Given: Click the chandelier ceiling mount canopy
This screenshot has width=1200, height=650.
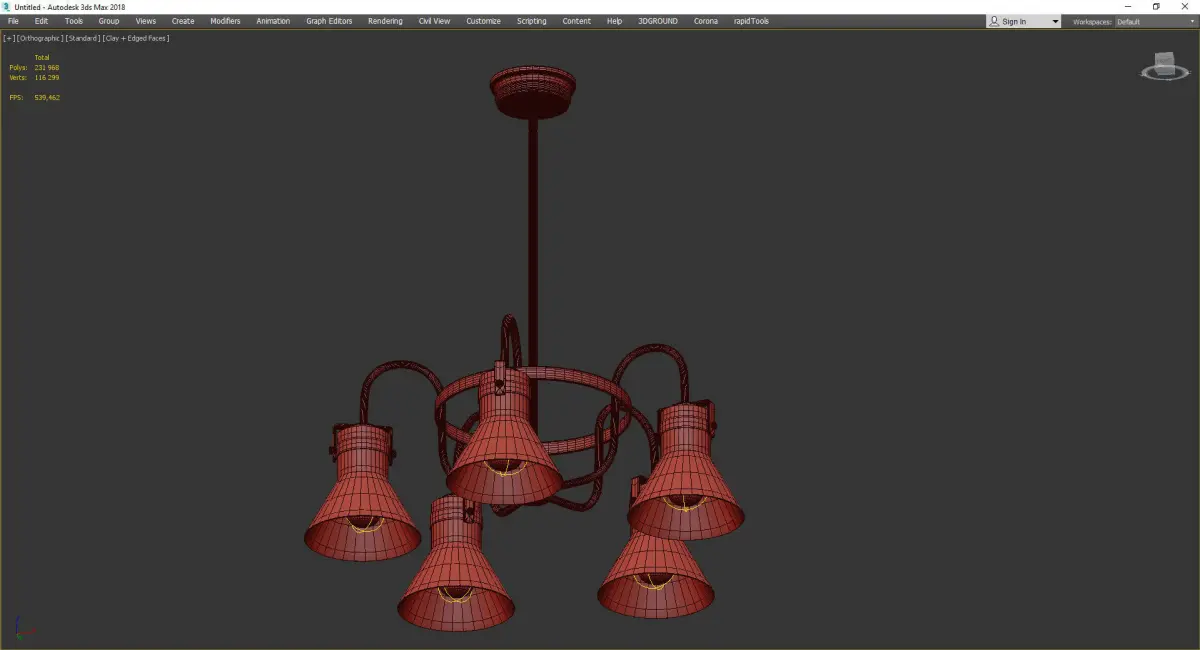Looking at the screenshot, I should (x=533, y=91).
